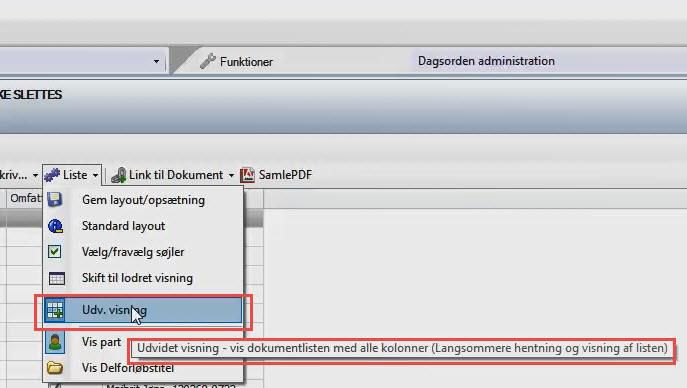Toggle the Vælg/fravælg søjler checkmark icon
This screenshot has height=388, width=687.
click(x=55, y=252)
